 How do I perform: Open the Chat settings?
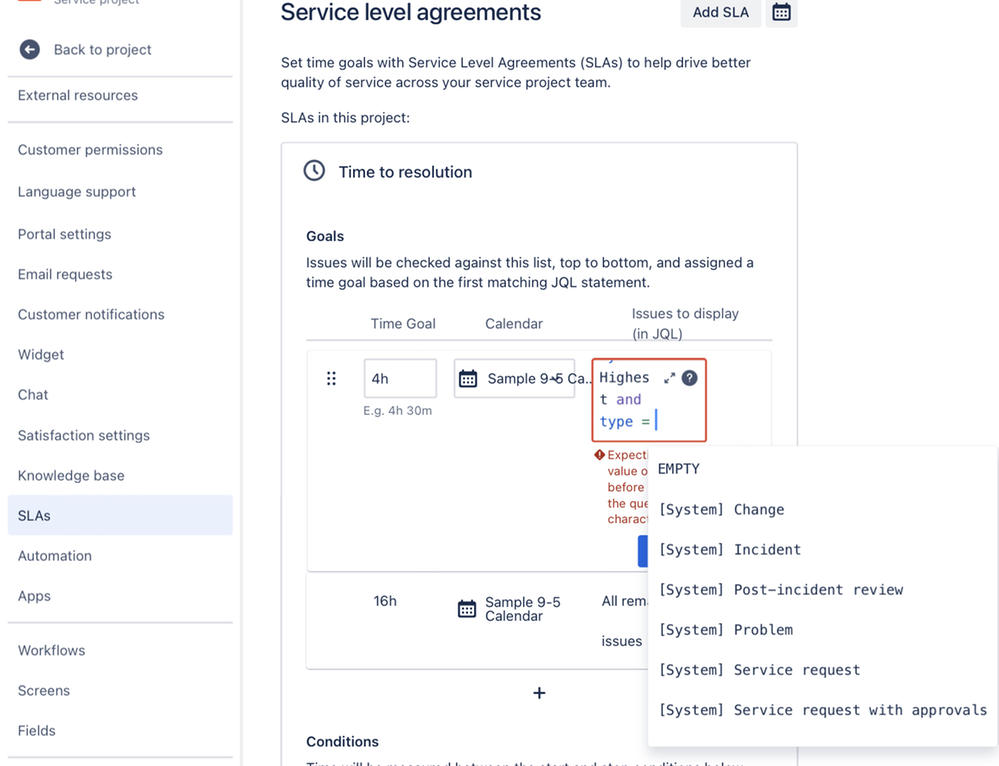click(x=33, y=394)
